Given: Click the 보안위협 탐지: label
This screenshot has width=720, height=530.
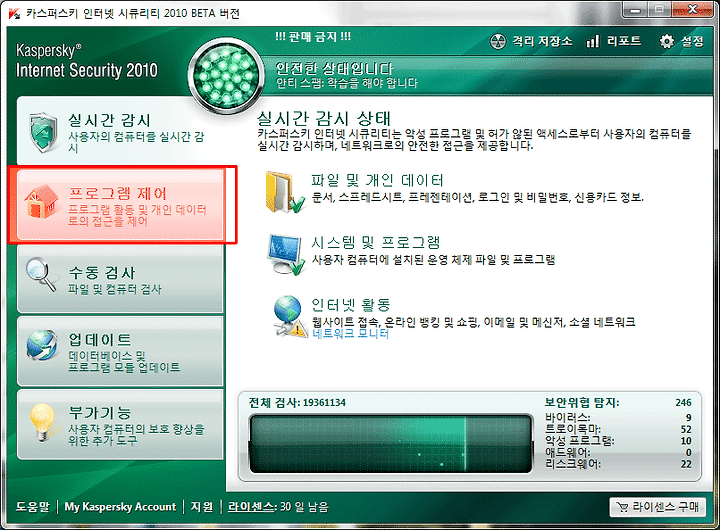Looking at the screenshot, I should click(x=581, y=403).
